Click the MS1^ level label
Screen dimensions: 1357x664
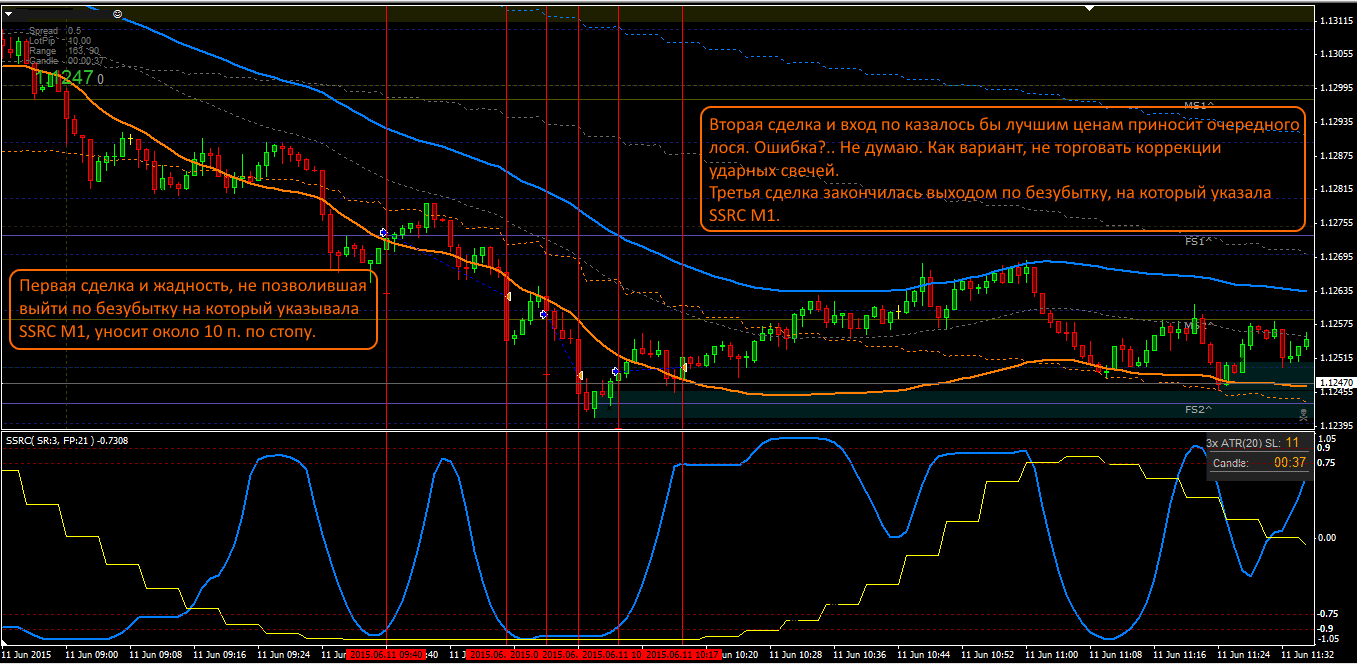click(1198, 105)
